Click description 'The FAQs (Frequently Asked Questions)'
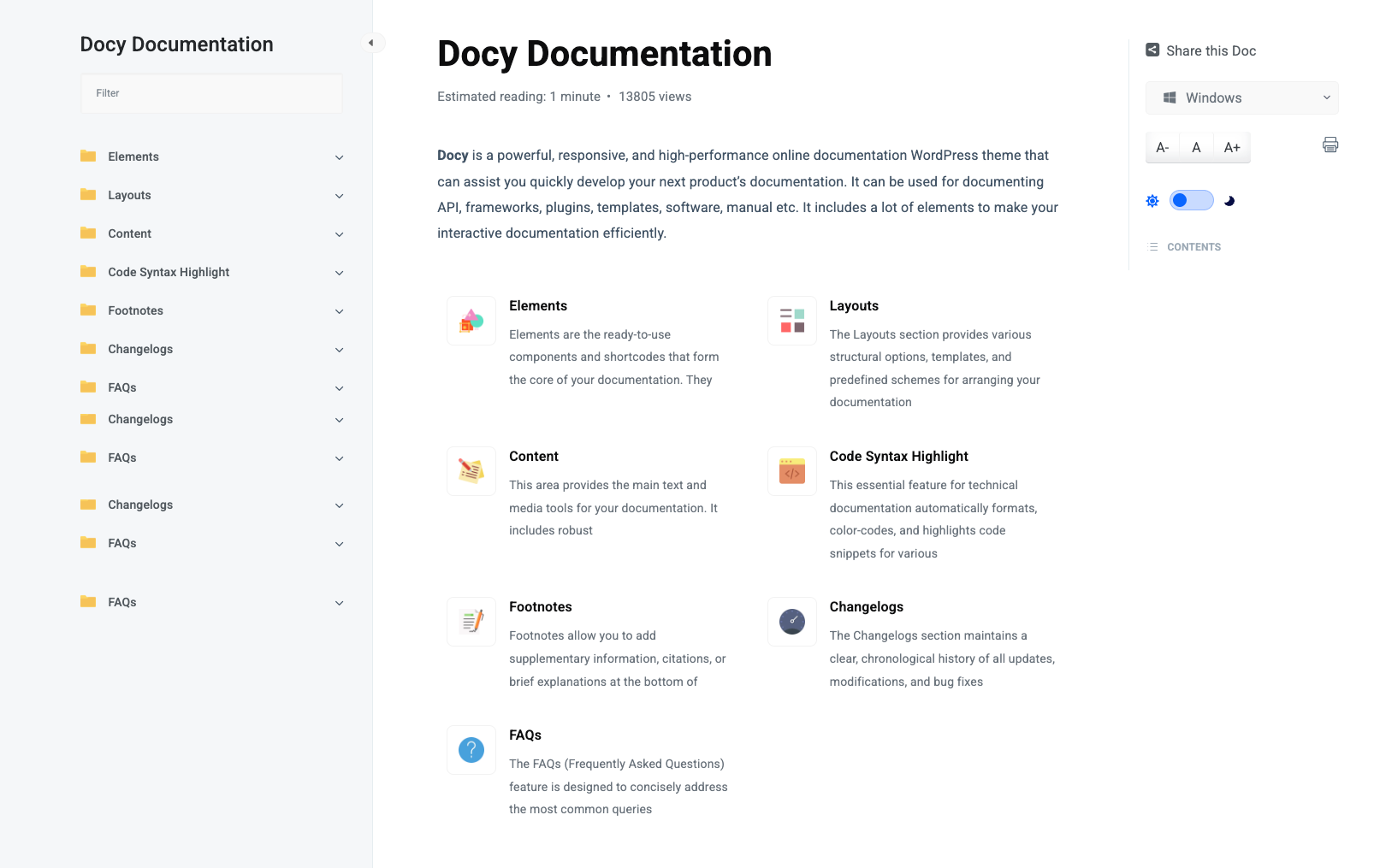This screenshot has width=1374, height=868. 617,764
